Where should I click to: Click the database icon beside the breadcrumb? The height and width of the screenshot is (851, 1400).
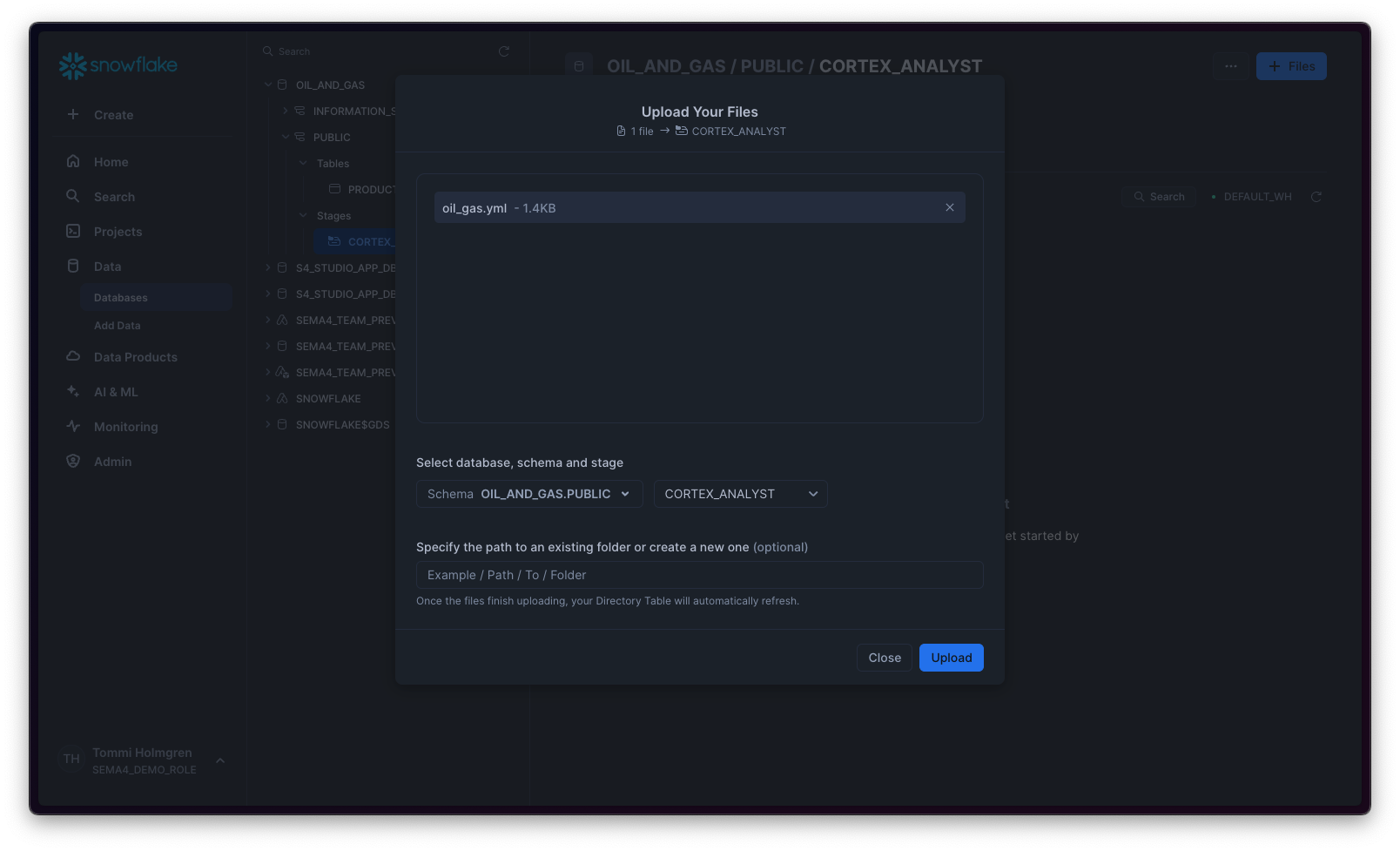[x=579, y=66]
